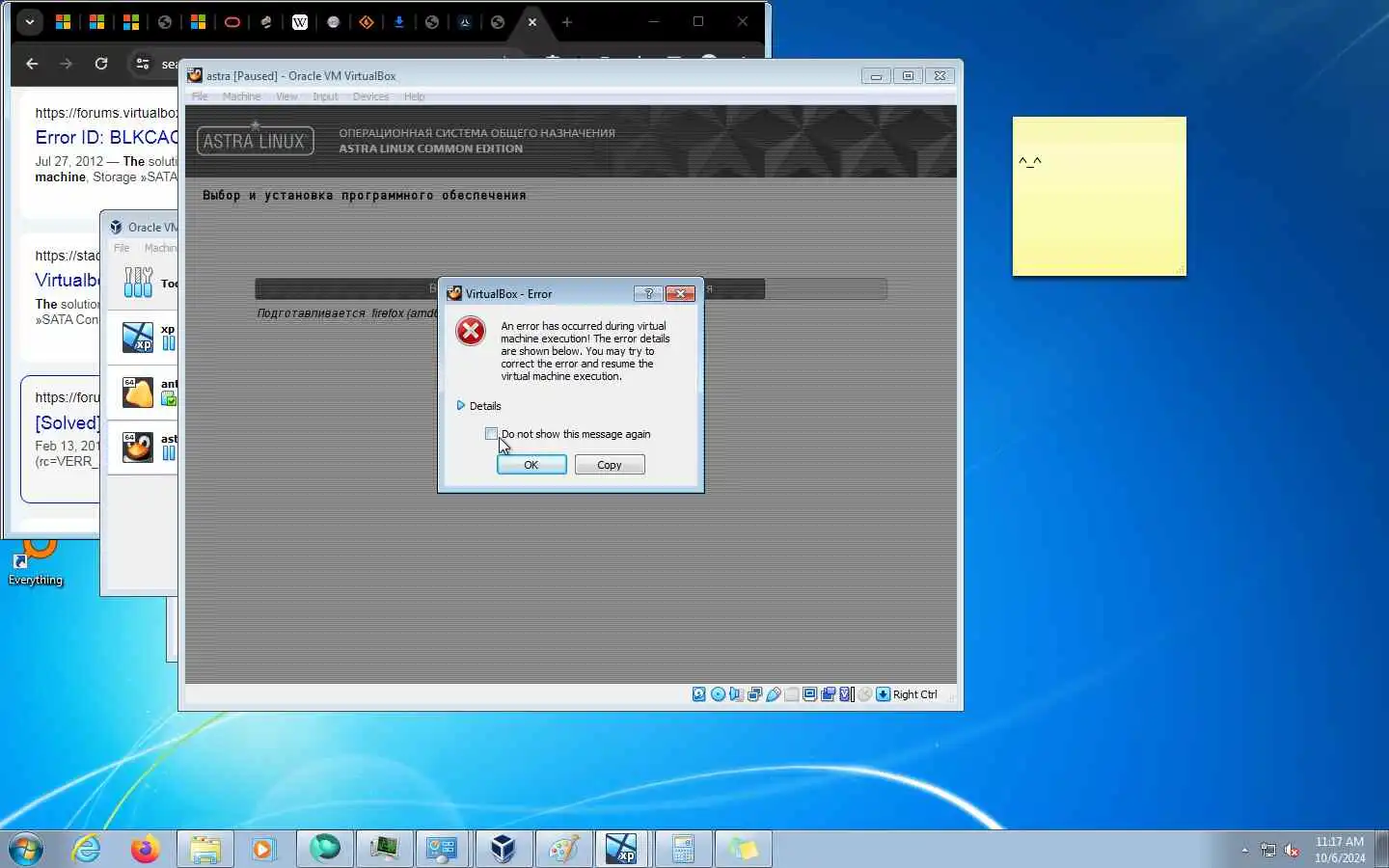Open the View menu in astra VM window
Viewport: 1389px width, 868px height.
pos(286,96)
